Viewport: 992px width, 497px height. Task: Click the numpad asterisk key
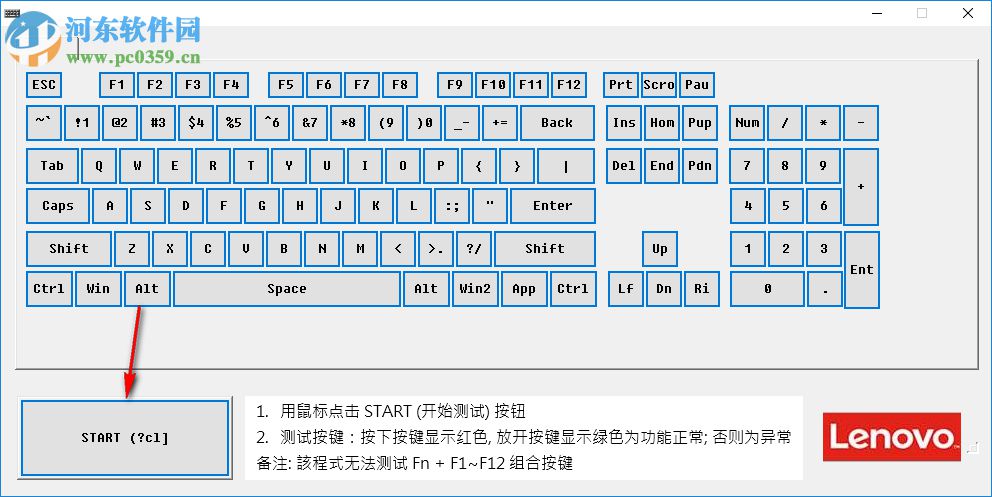pos(823,123)
